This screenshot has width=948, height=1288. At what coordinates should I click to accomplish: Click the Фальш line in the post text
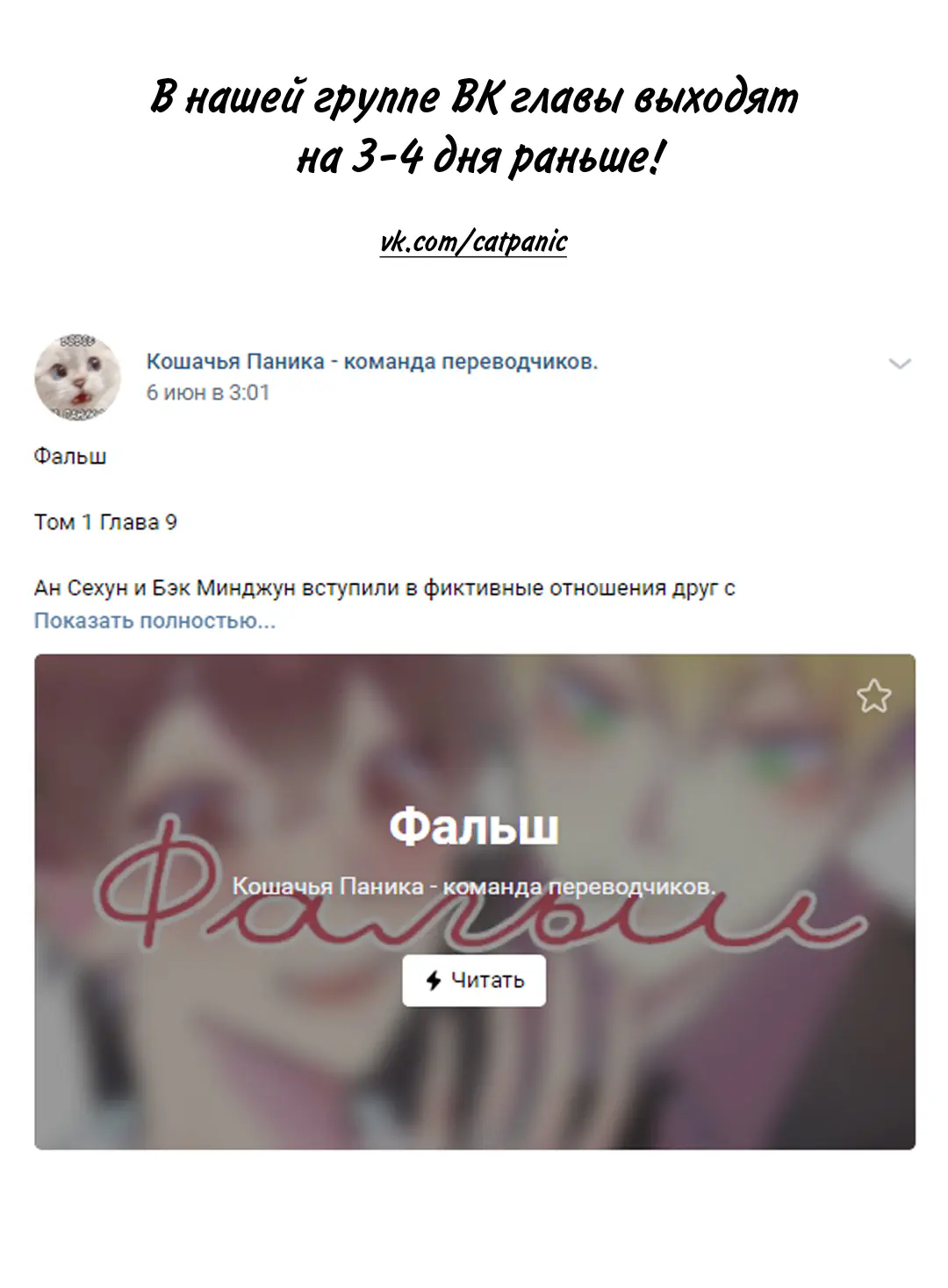click(x=70, y=457)
